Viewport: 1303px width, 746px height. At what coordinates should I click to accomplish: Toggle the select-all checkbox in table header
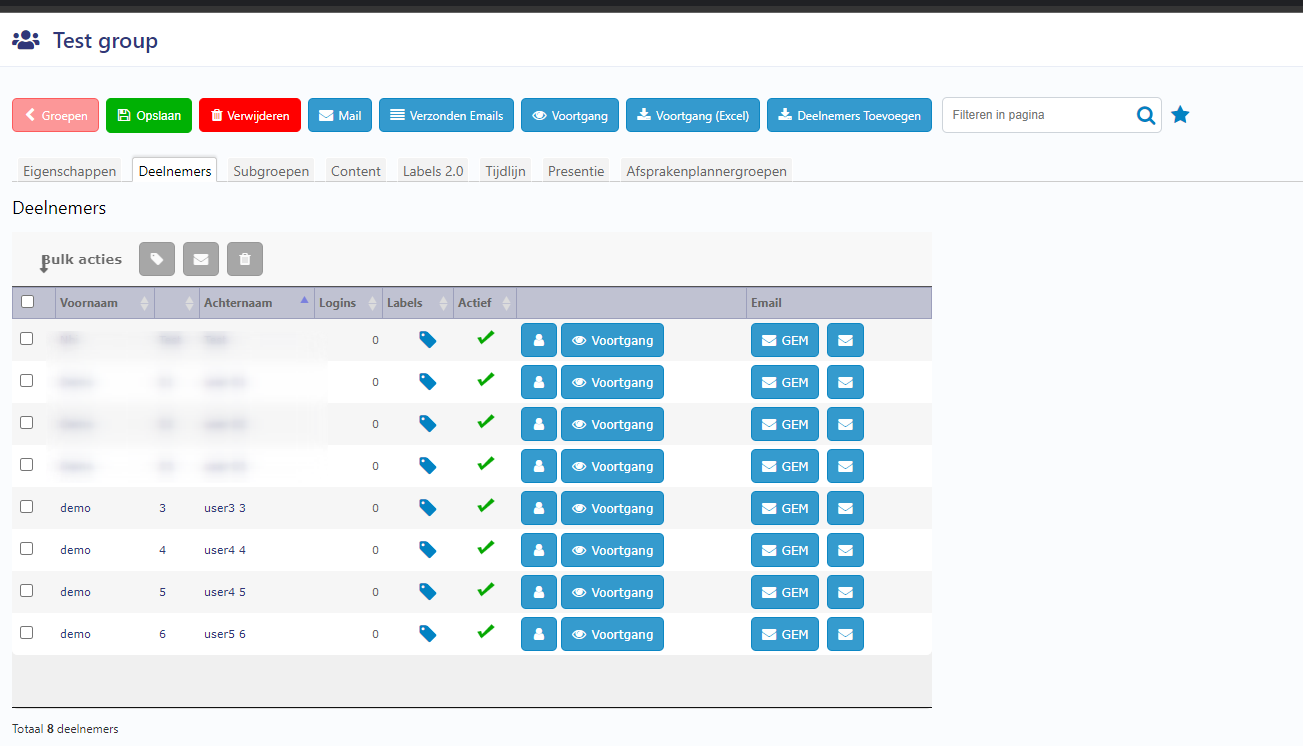tap(27, 302)
